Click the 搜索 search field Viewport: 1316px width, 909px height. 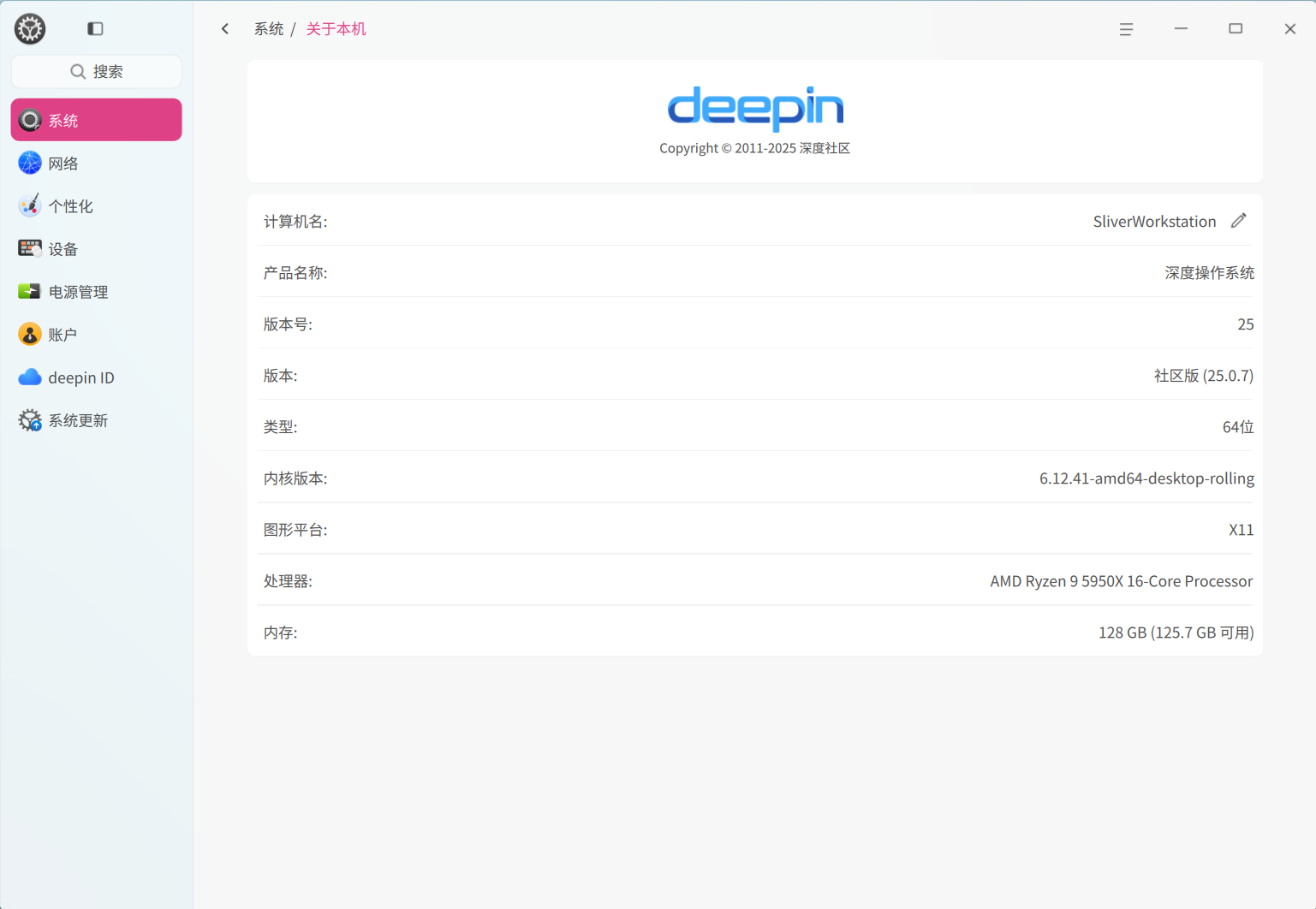click(x=96, y=71)
